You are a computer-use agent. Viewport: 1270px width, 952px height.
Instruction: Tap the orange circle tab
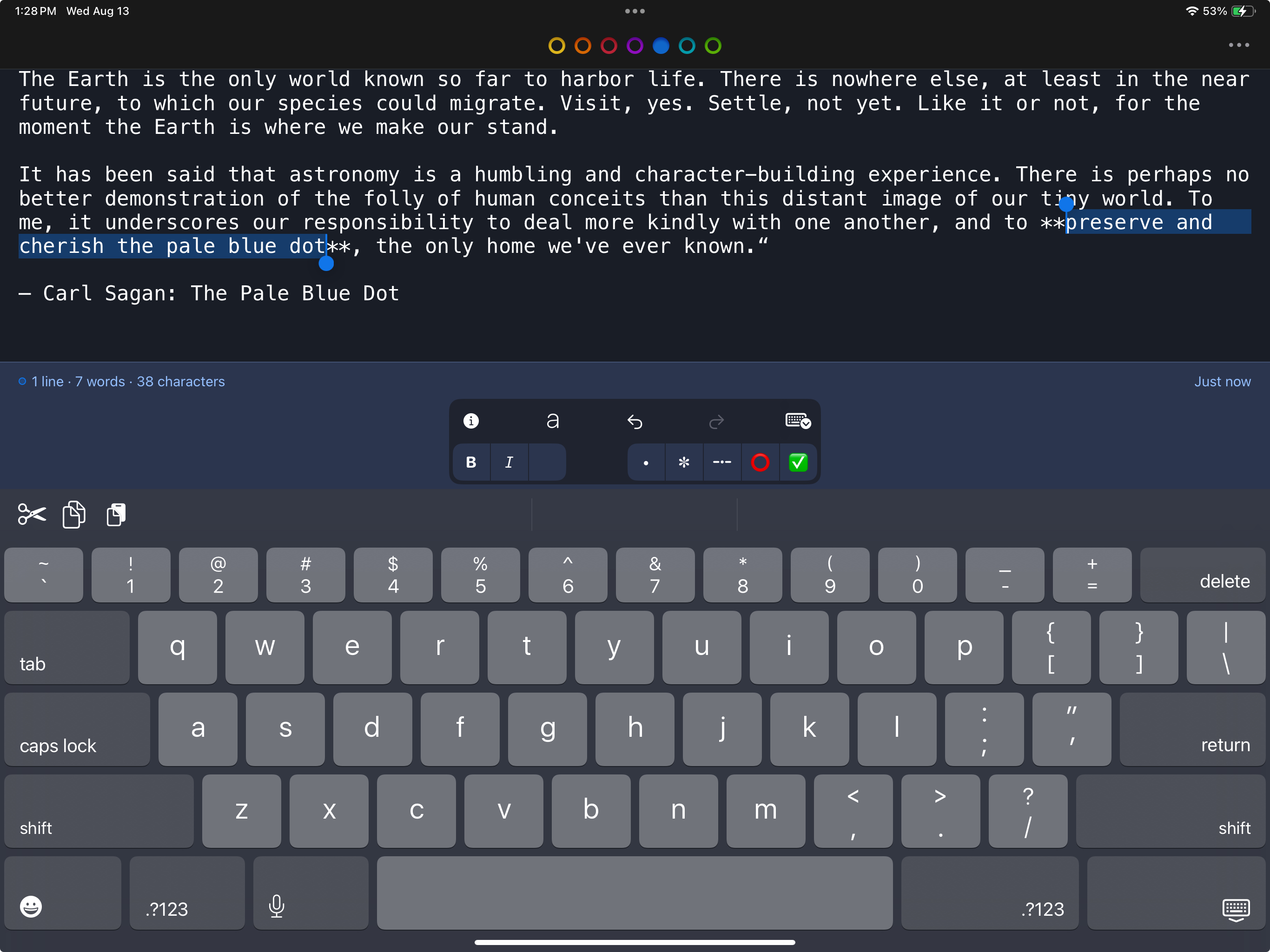coord(583,46)
